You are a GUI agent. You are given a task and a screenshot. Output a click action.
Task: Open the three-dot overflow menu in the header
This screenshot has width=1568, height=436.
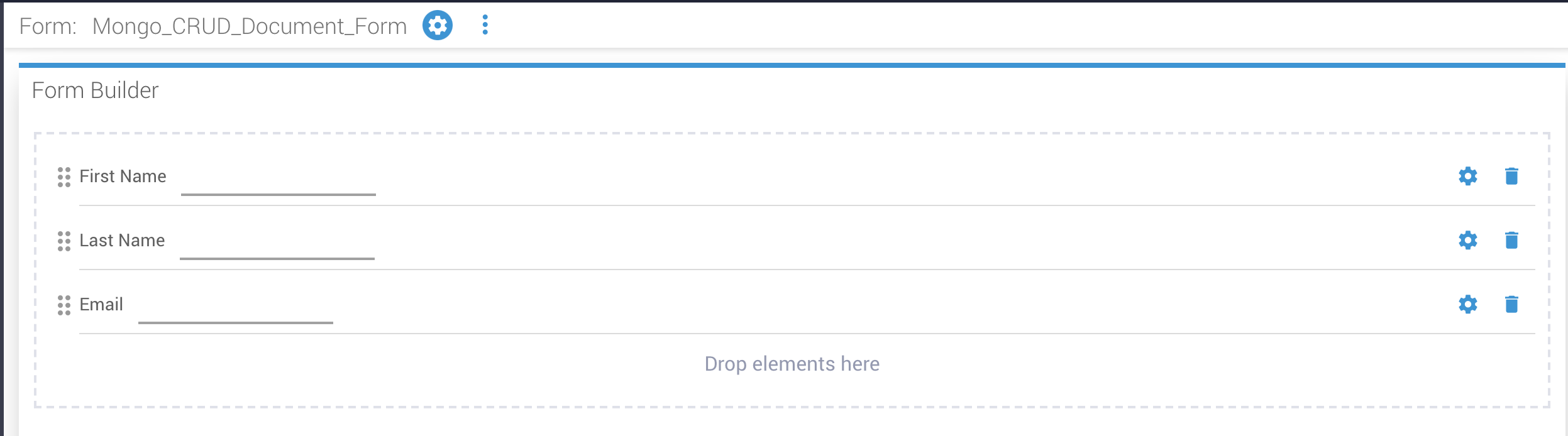(485, 25)
